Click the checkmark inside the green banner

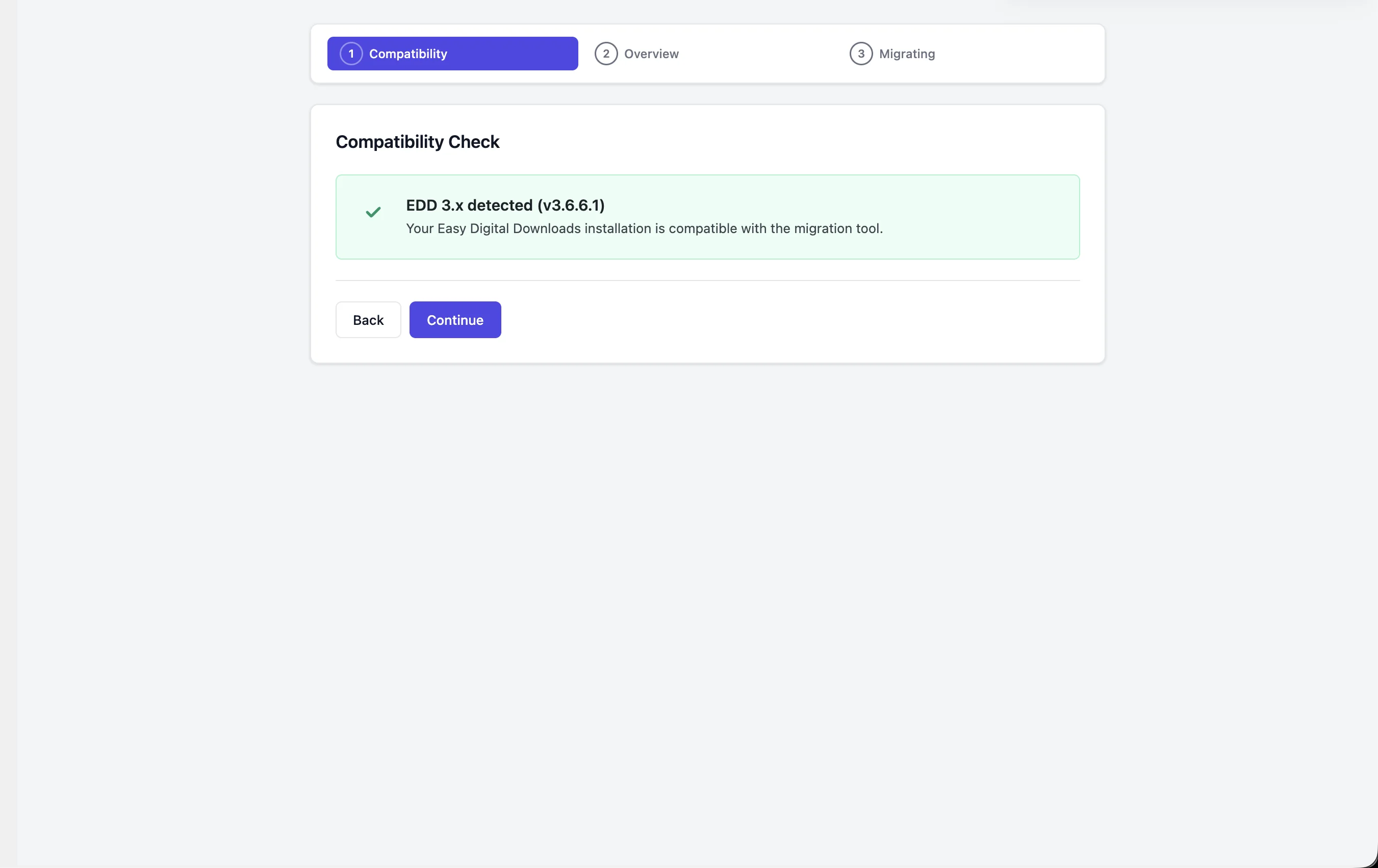(372, 212)
